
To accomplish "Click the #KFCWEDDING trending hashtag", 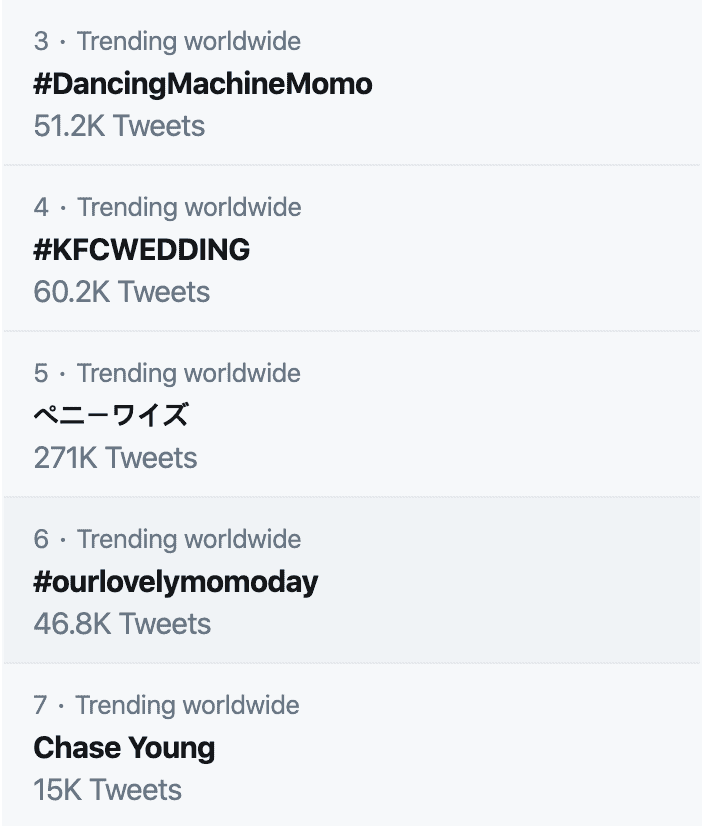I will (141, 250).
